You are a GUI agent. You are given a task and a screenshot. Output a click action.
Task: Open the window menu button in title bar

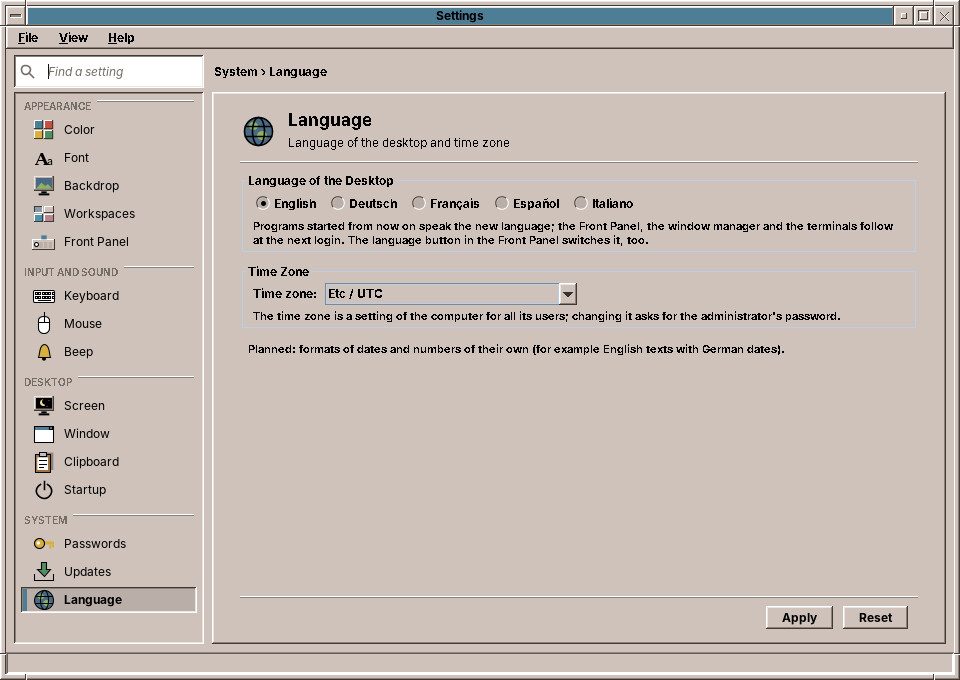click(x=17, y=16)
